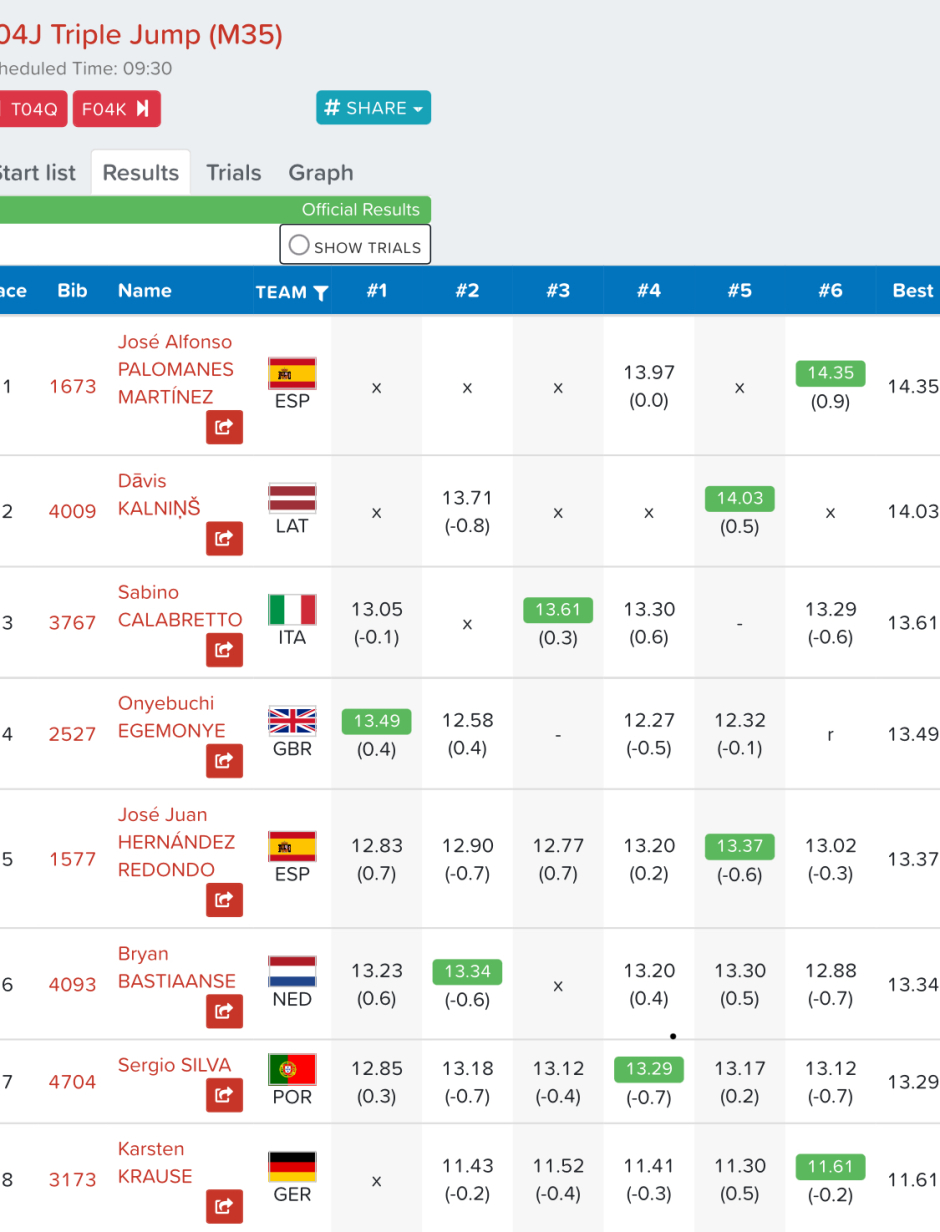Filter by Team column funnel
This screenshot has height=1232, width=940.
point(320,293)
